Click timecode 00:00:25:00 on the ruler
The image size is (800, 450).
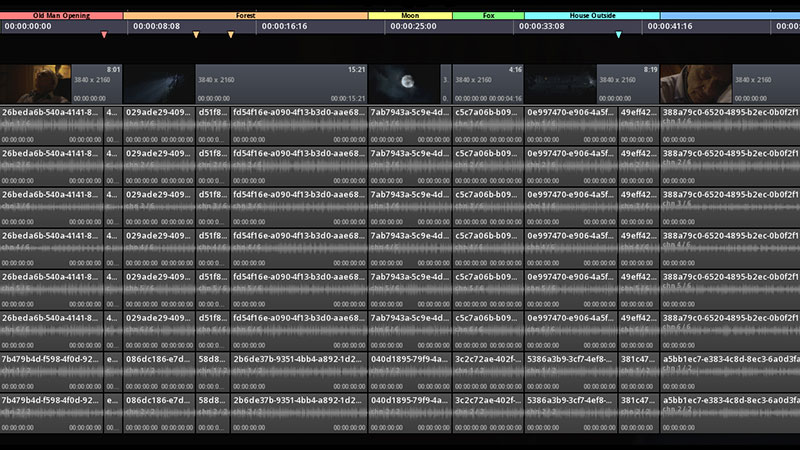[x=413, y=26]
